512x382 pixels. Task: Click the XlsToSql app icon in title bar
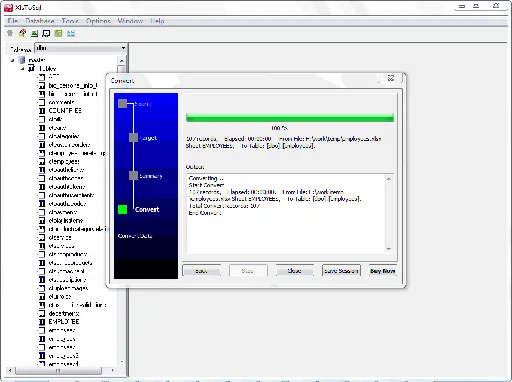(8, 7)
